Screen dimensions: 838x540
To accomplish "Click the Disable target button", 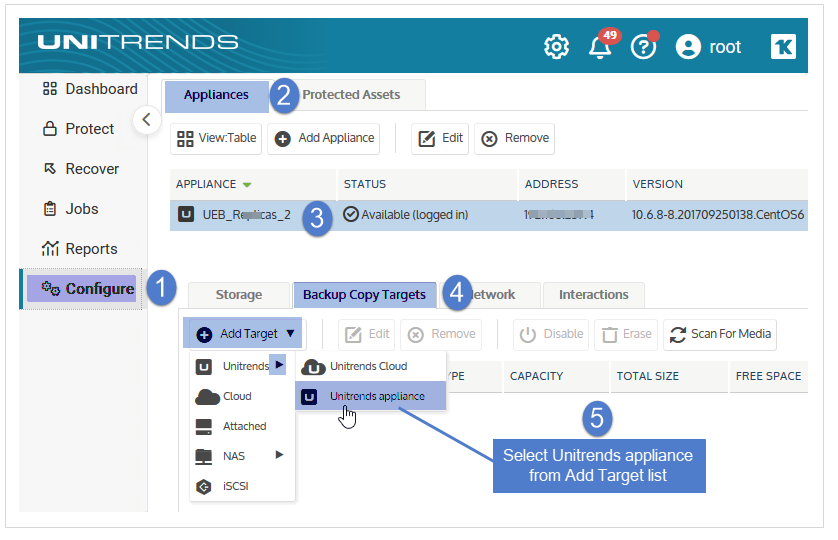I will (x=551, y=335).
